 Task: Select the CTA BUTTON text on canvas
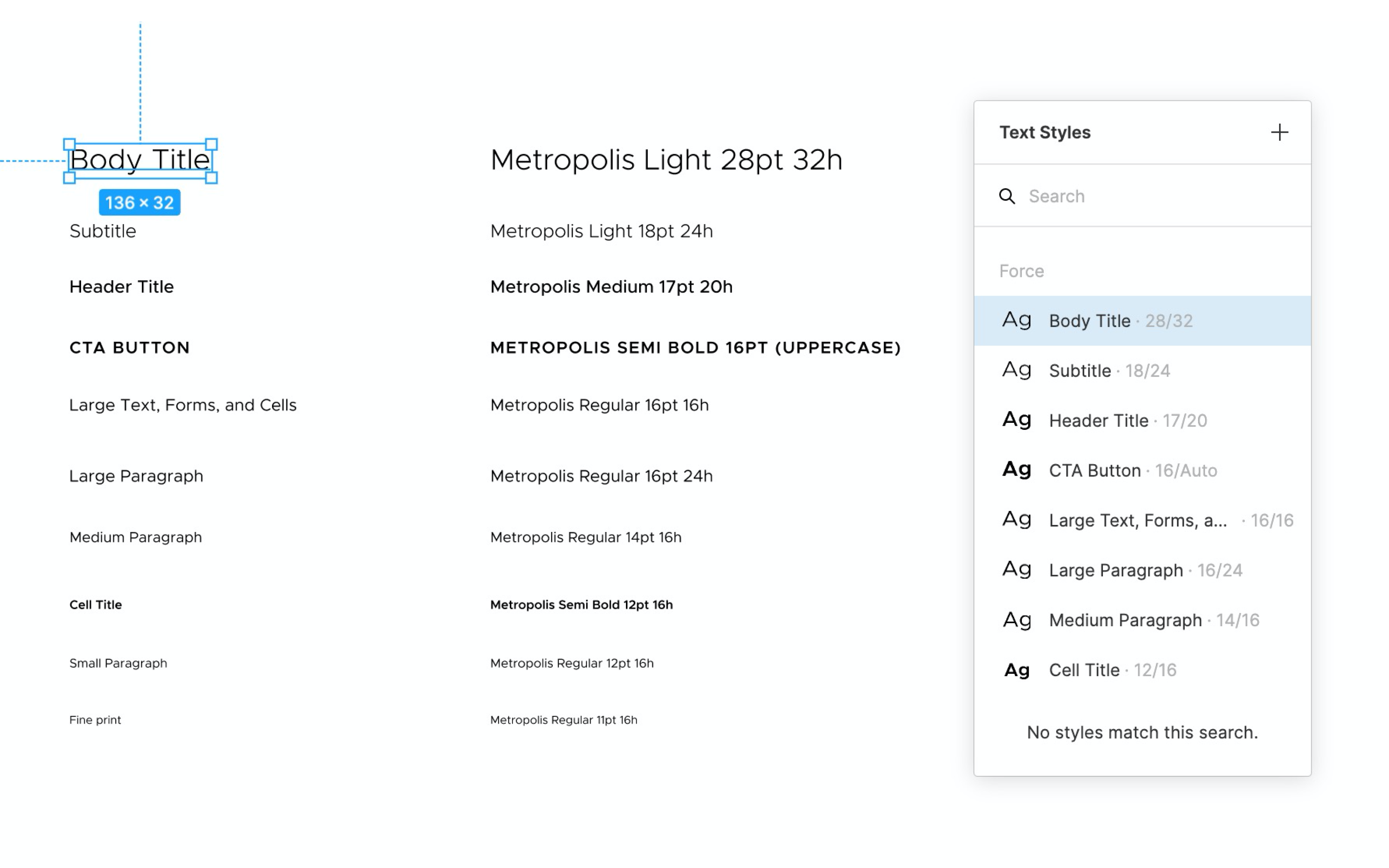coord(130,348)
